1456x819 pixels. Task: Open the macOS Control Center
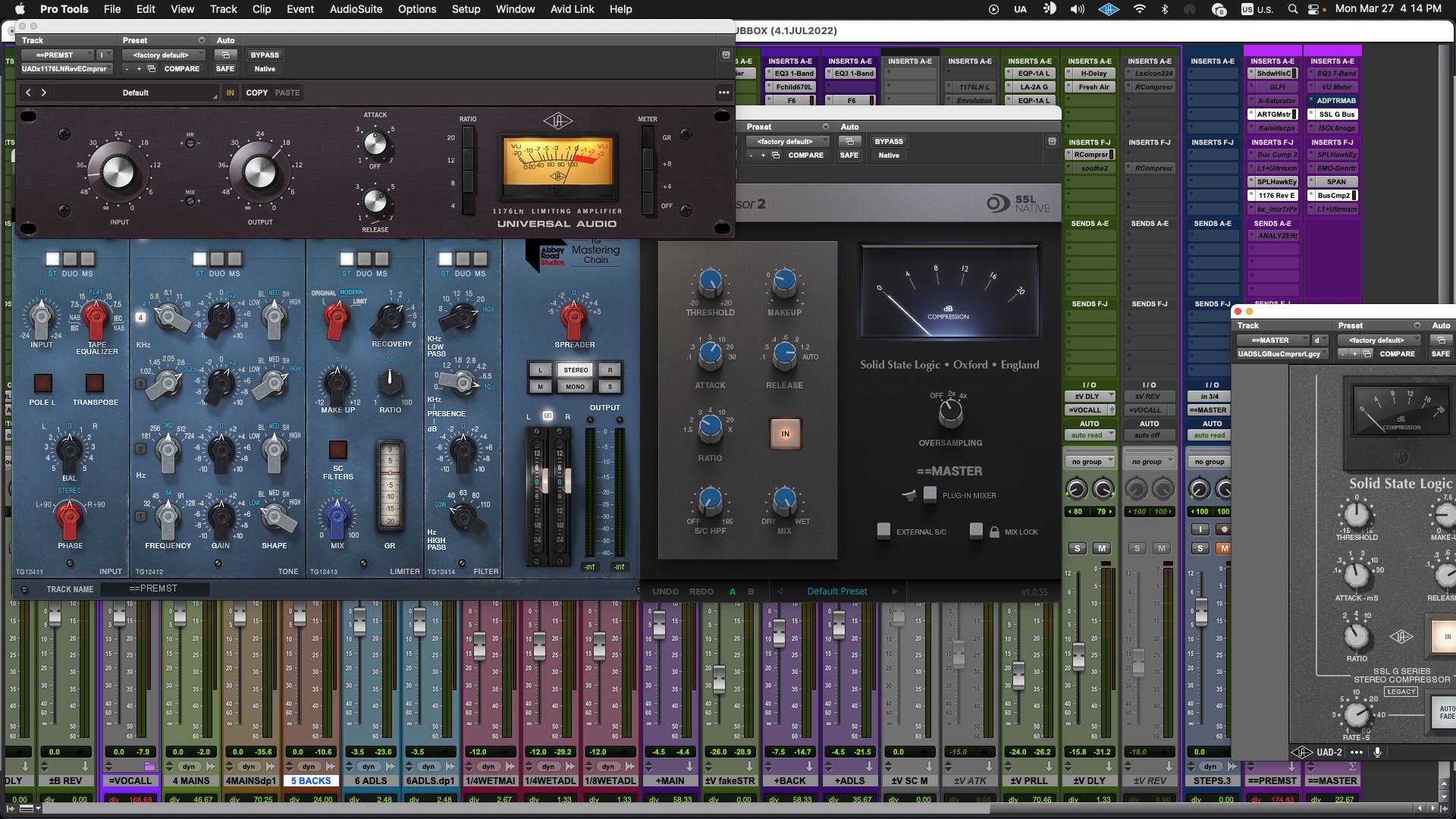(x=1313, y=9)
